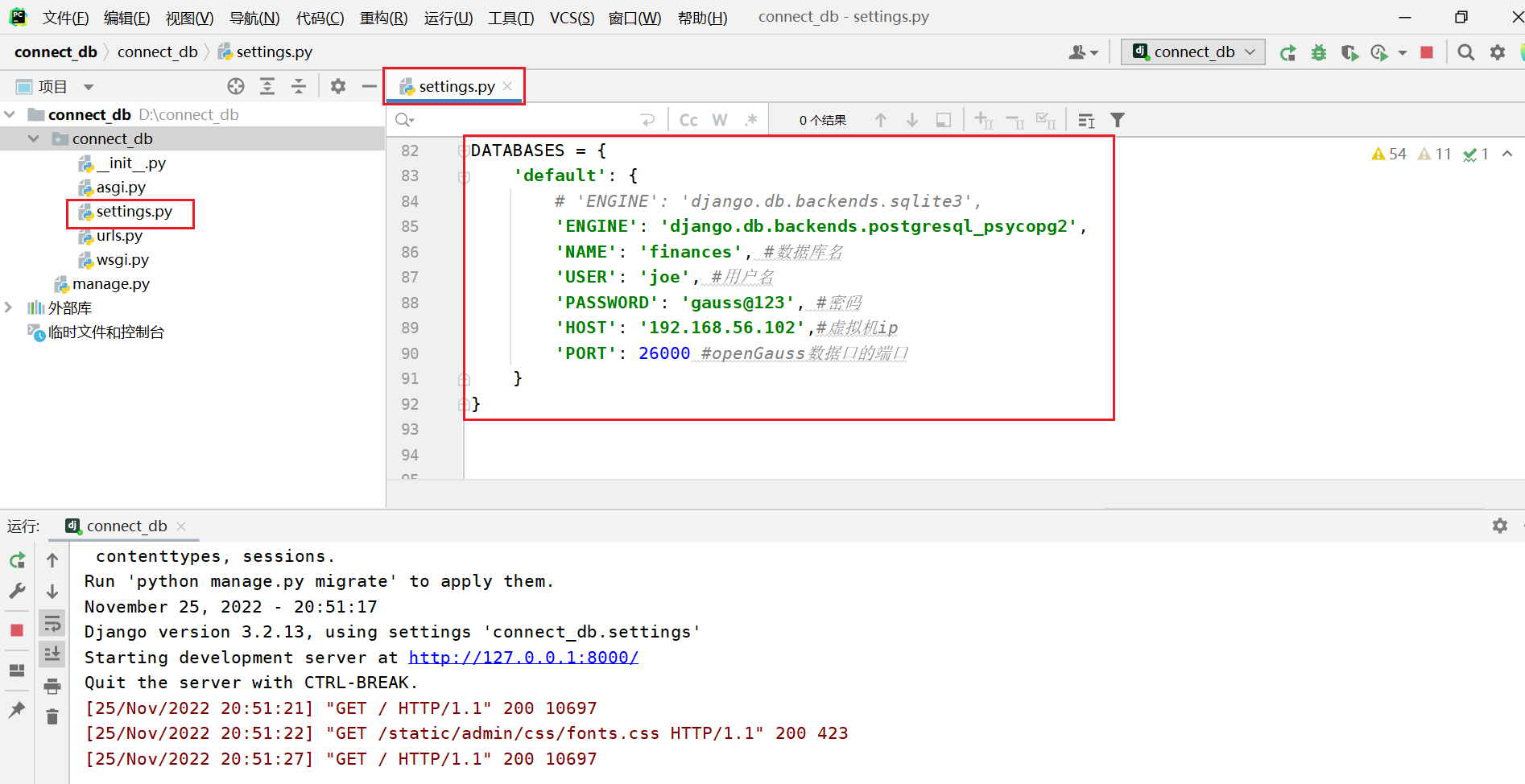Select opened file locator target icon
Viewport: 1525px width, 784px height.
point(236,86)
